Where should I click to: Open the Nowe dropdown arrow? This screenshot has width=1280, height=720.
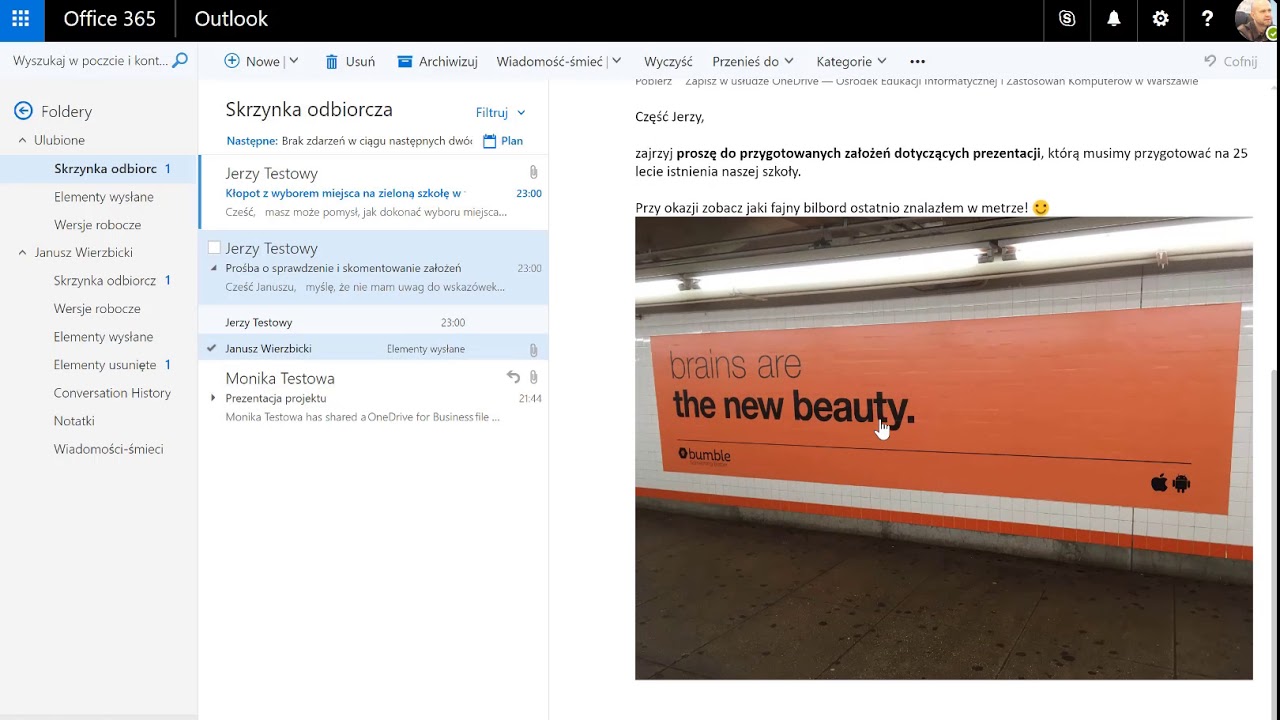[x=293, y=61]
